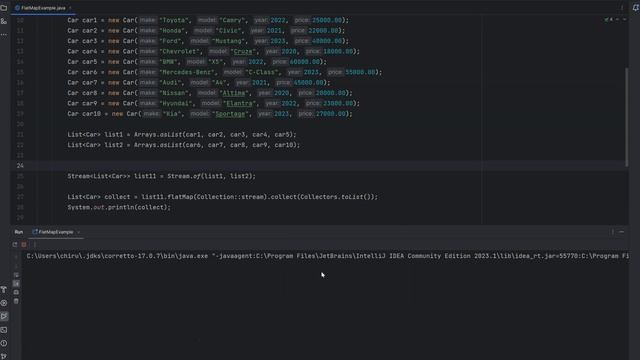Screen dimensions: 640x360
Task: Click the underlined word "Sportage"
Action: pos(230,114)
